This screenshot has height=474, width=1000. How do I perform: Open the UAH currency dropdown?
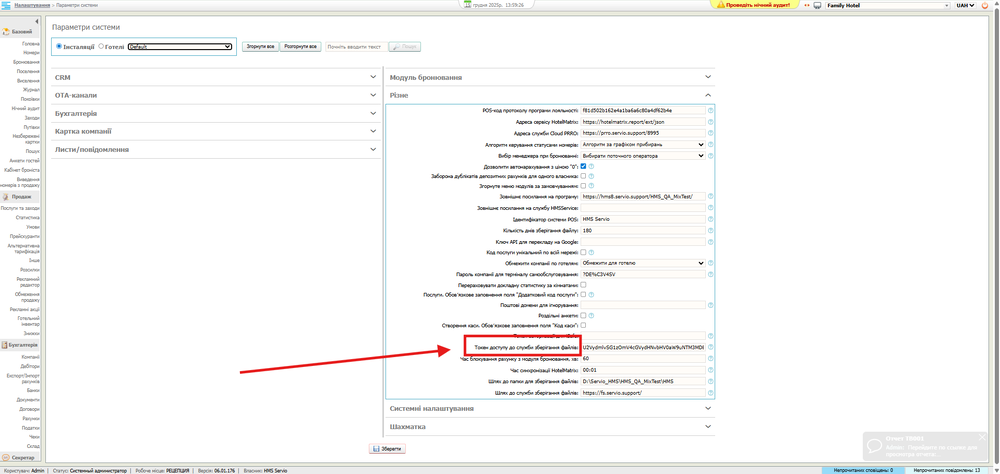click(x=965, y=5)
